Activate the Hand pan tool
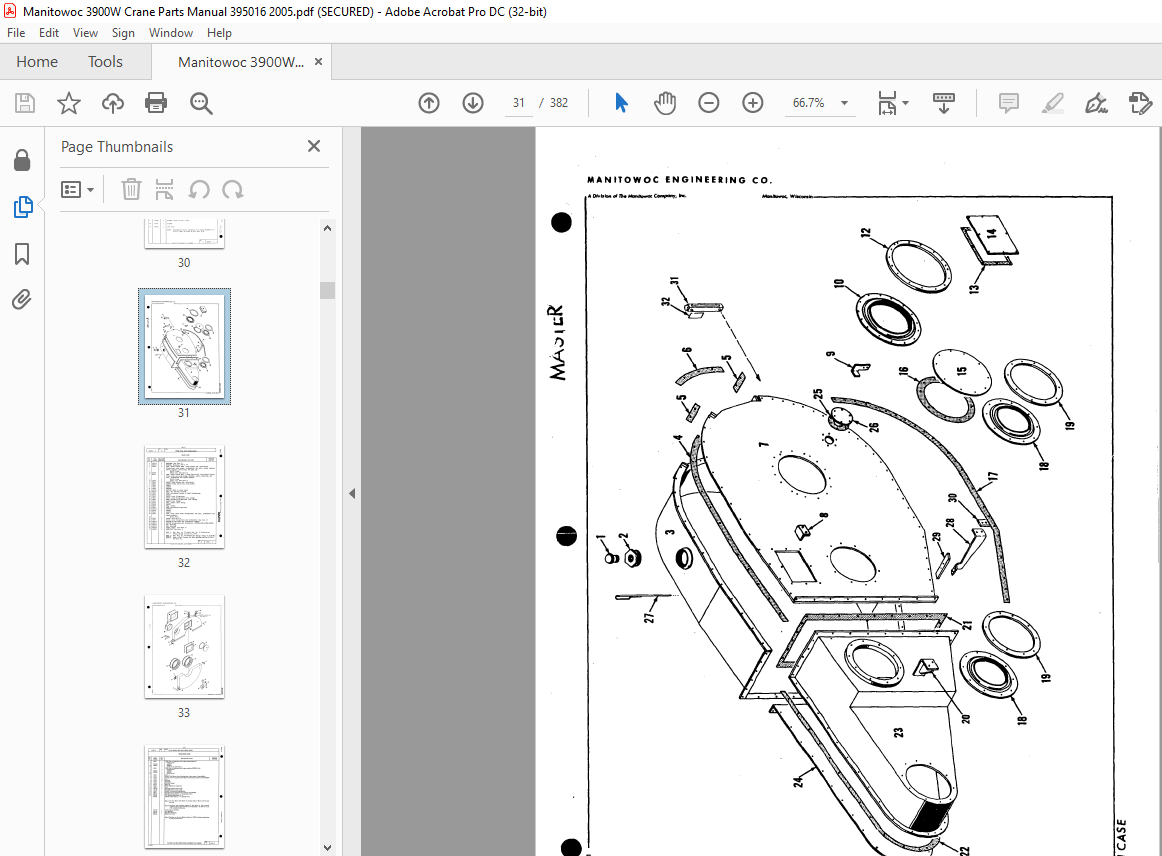This screenshot has width=1162, height=856. (665, 103)
